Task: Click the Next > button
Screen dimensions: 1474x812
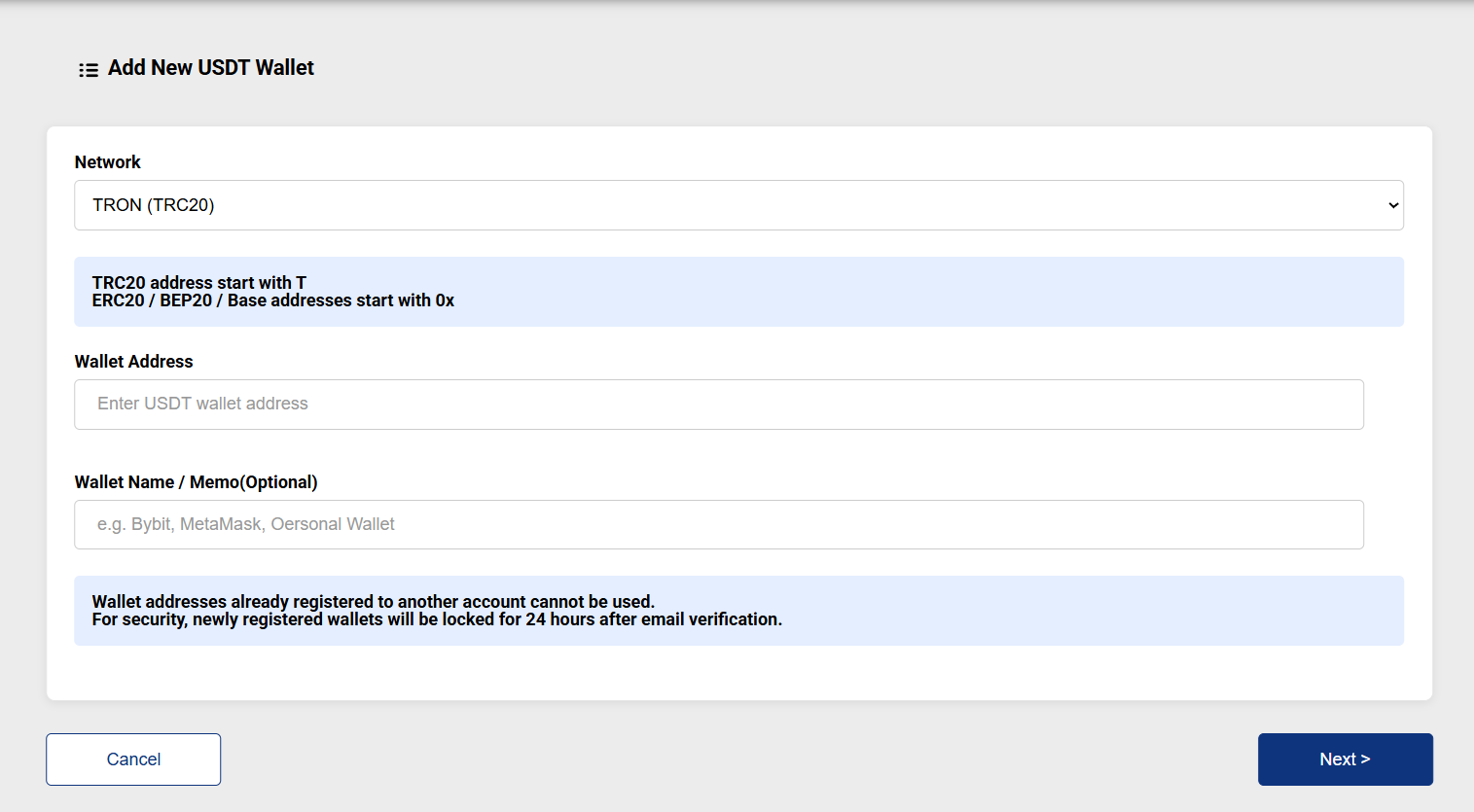Action: coord(1346,759)
